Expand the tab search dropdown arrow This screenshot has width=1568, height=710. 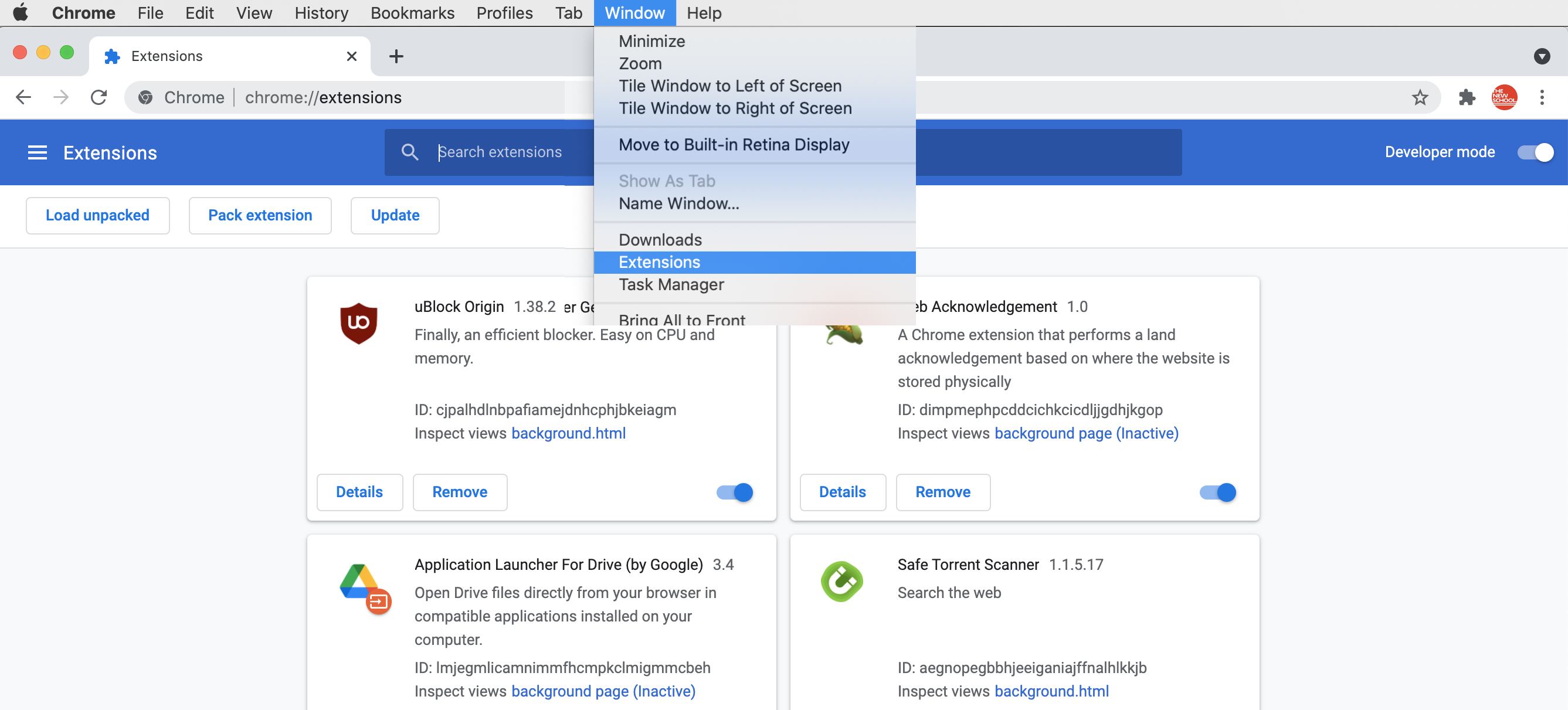1541,57
